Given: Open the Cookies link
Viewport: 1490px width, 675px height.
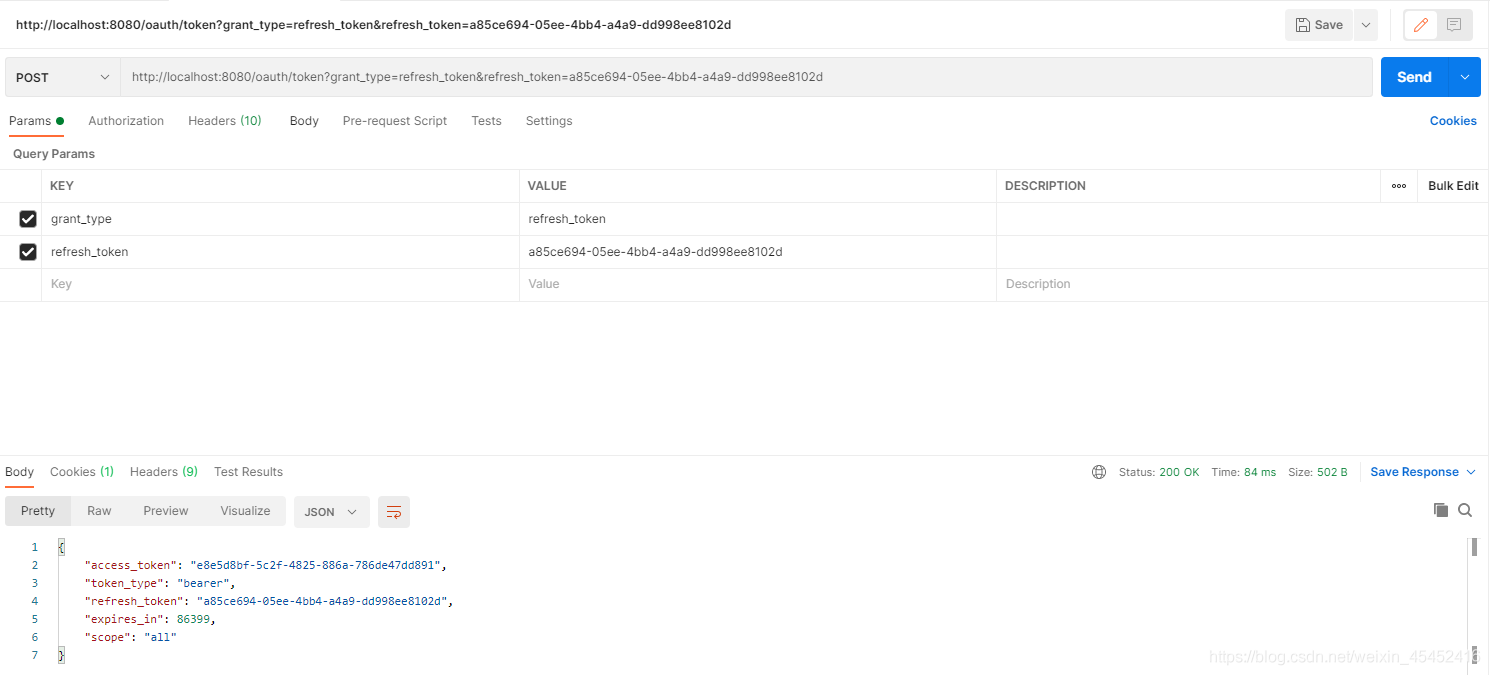Looking at the screenshot, I should (1453, 121).
